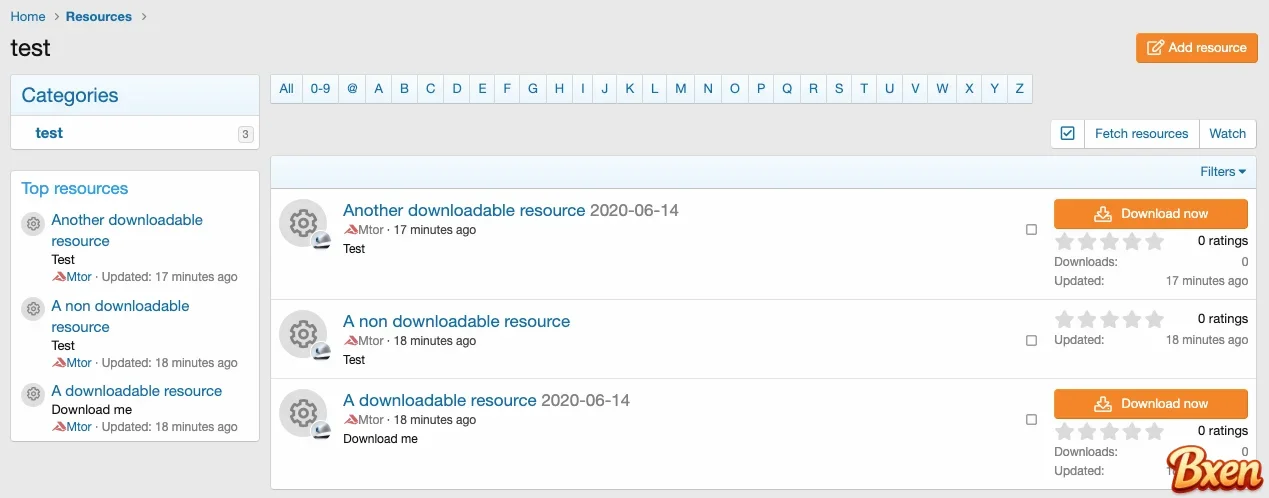
Task: Click the select-all checkmark icon beside Fetch resources
Action: coord(1067,133)
